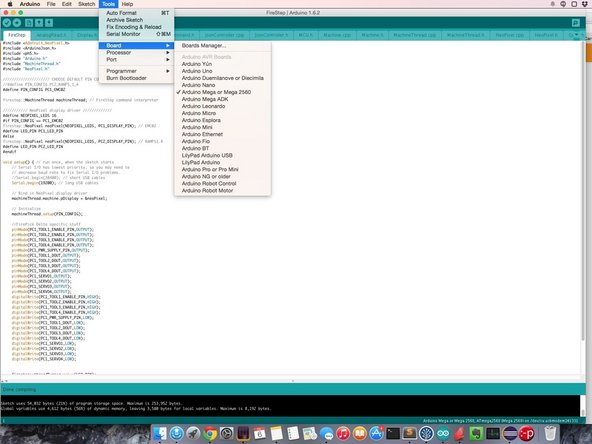
Task: Open Eclipse from the dock
Action: (x=510, y=433)
